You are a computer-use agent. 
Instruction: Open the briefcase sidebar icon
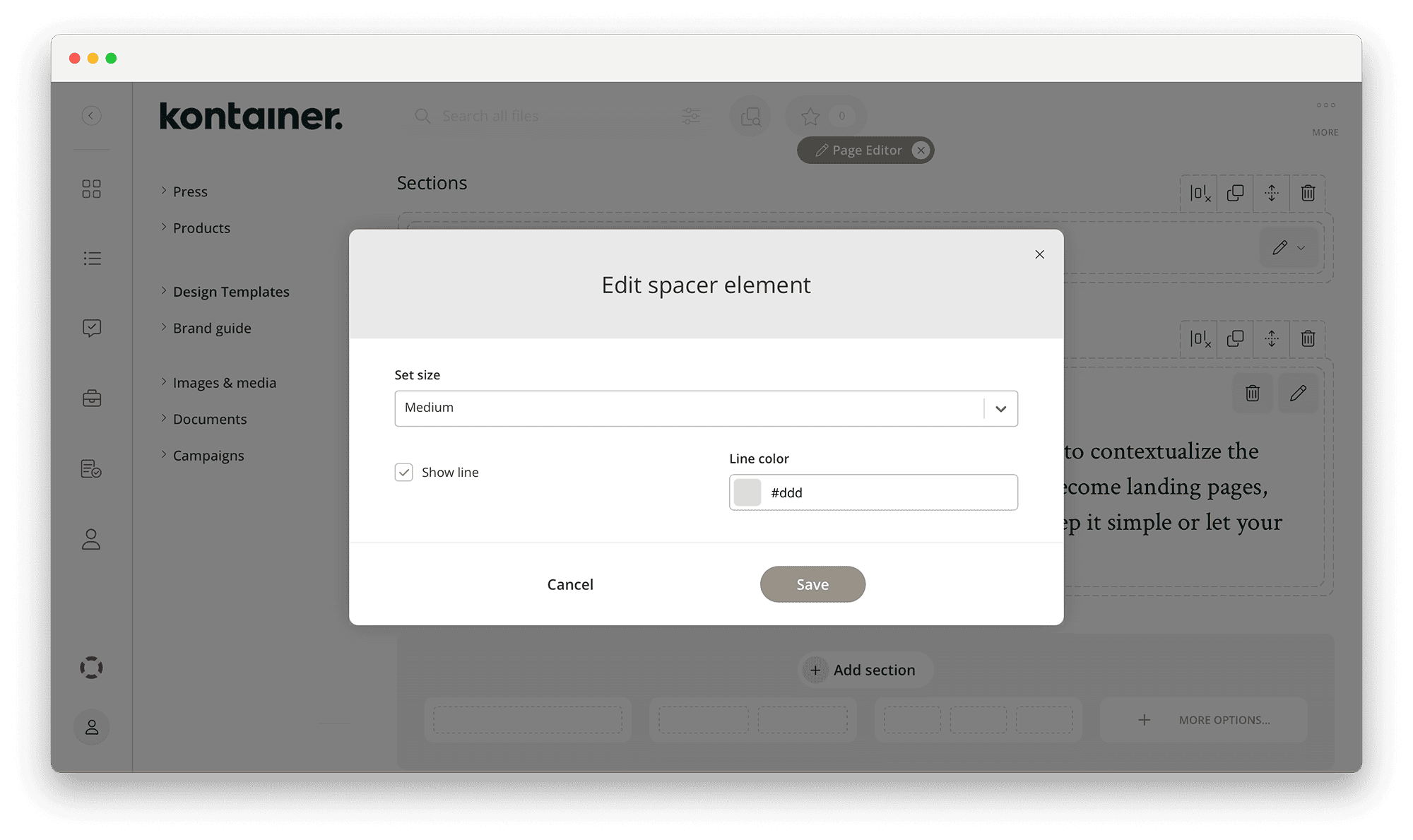[91, 398]
